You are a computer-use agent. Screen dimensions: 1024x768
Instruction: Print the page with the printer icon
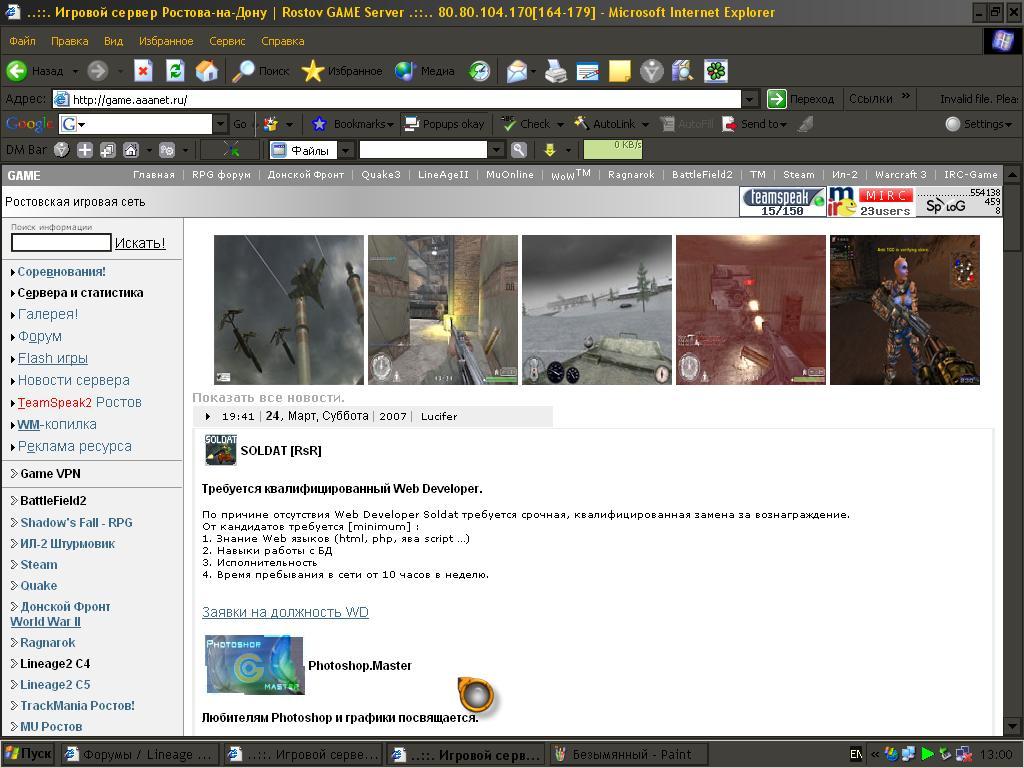556,71
